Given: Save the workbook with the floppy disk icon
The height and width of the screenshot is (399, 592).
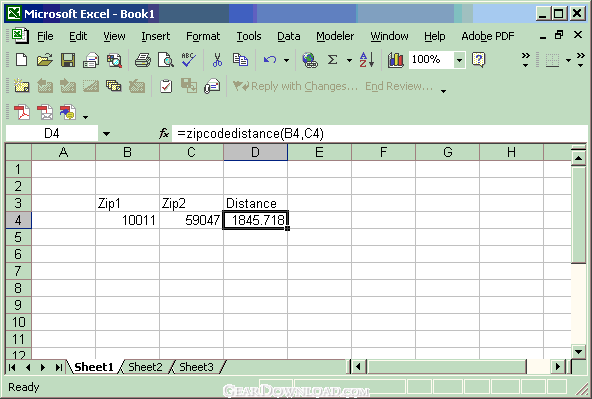Looking at the screenshot, I should pyautogui.click(x=68, y=60).
